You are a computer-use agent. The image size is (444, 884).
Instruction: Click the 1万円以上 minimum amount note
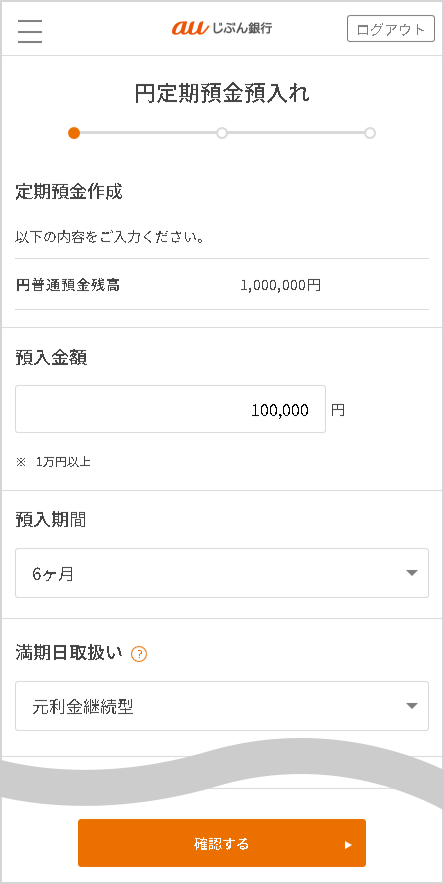63,462
